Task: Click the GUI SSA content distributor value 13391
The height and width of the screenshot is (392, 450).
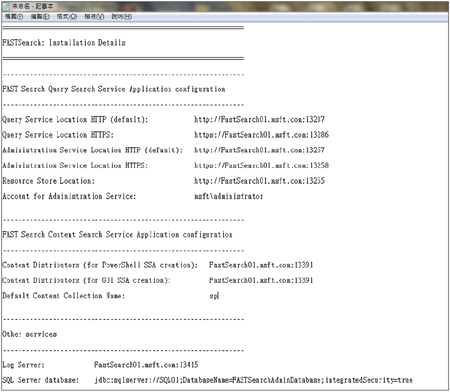Action: click(261, 280)
